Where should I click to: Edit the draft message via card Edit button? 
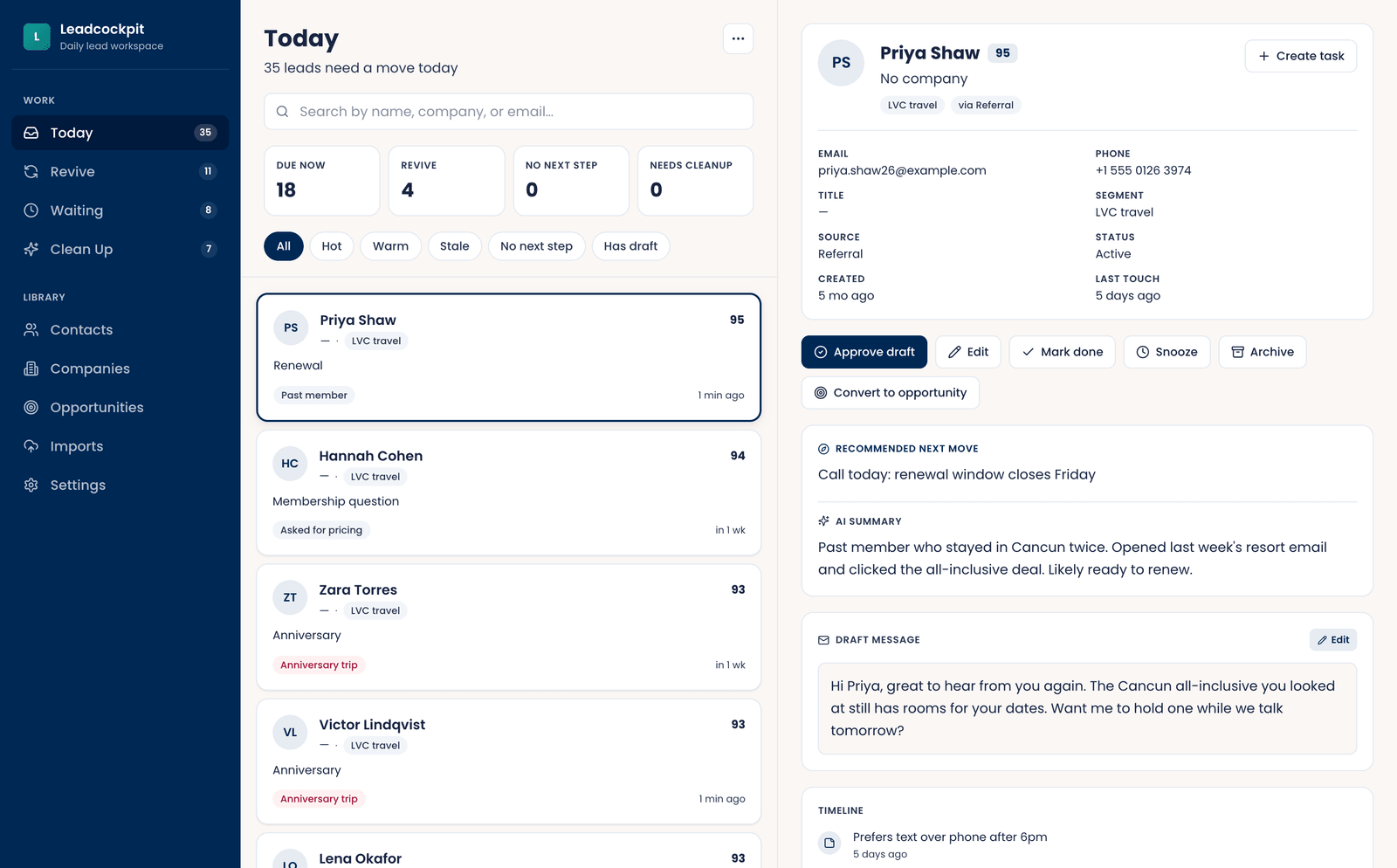click(1333, 640)
